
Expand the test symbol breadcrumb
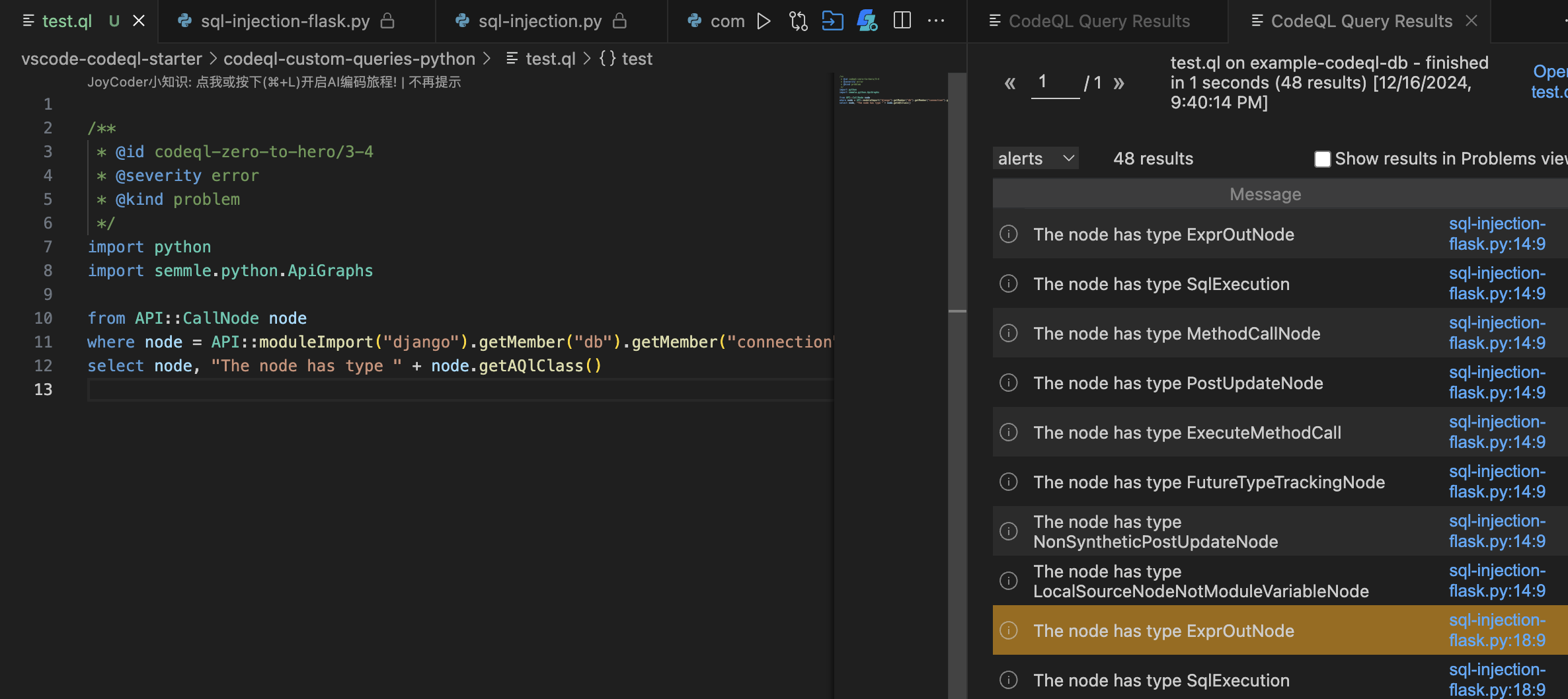[636, 59]
